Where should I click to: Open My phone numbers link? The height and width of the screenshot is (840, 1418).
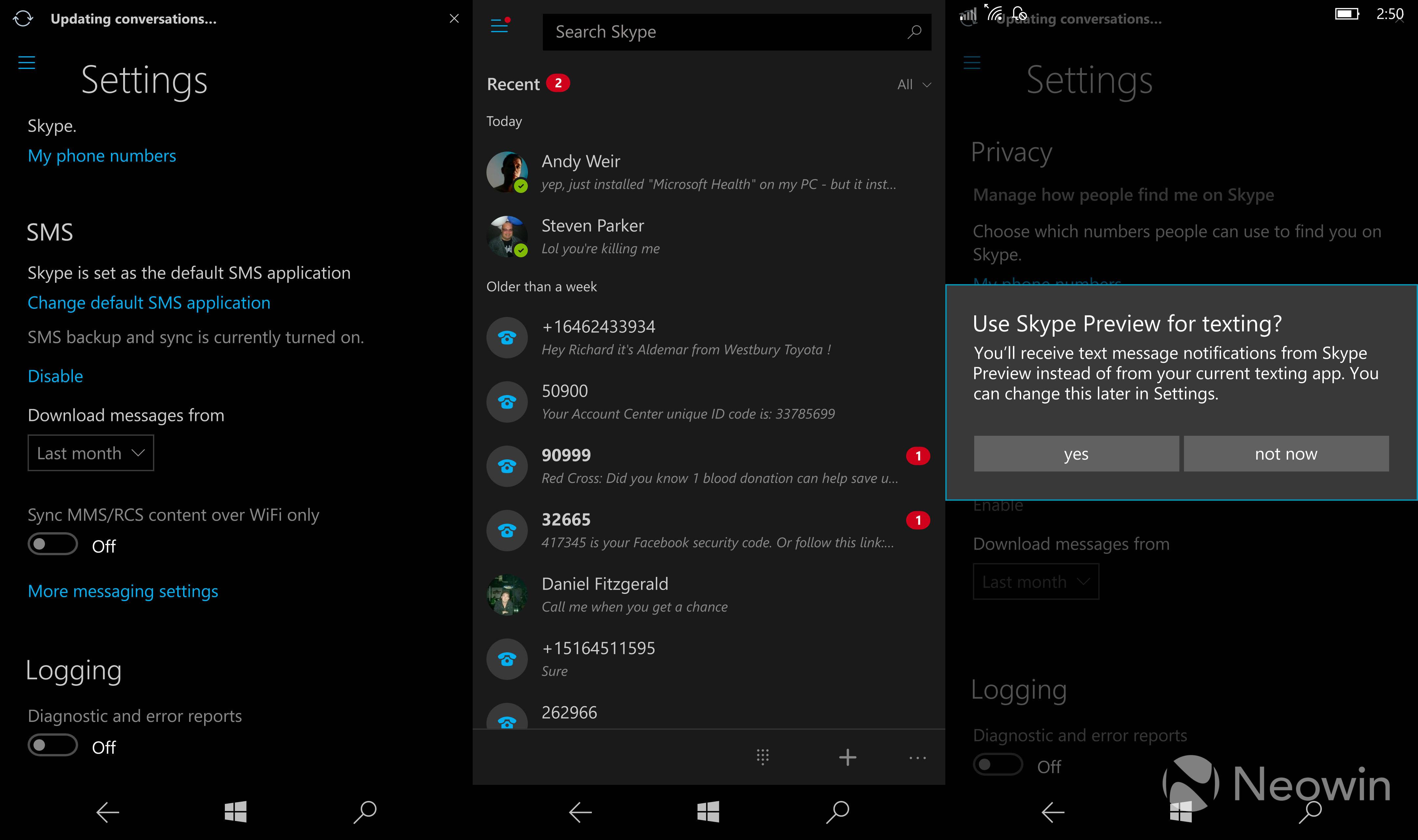(x=102, y=156)
